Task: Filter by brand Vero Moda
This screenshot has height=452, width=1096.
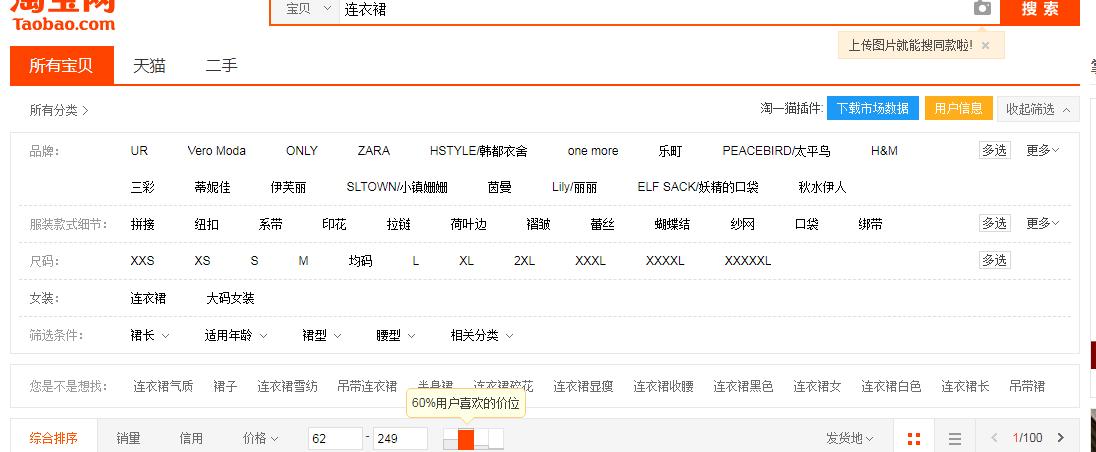Action: click(217, 151)
